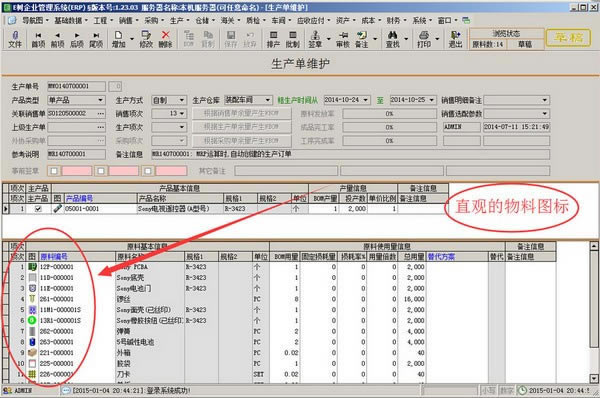Click the red 删除 delete icon

tap(165, 39)
